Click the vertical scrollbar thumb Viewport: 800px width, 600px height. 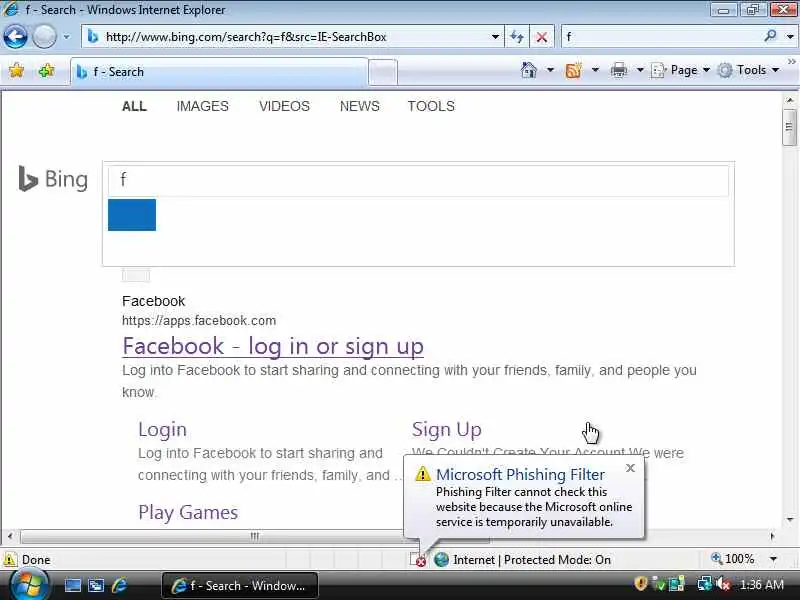789,127
